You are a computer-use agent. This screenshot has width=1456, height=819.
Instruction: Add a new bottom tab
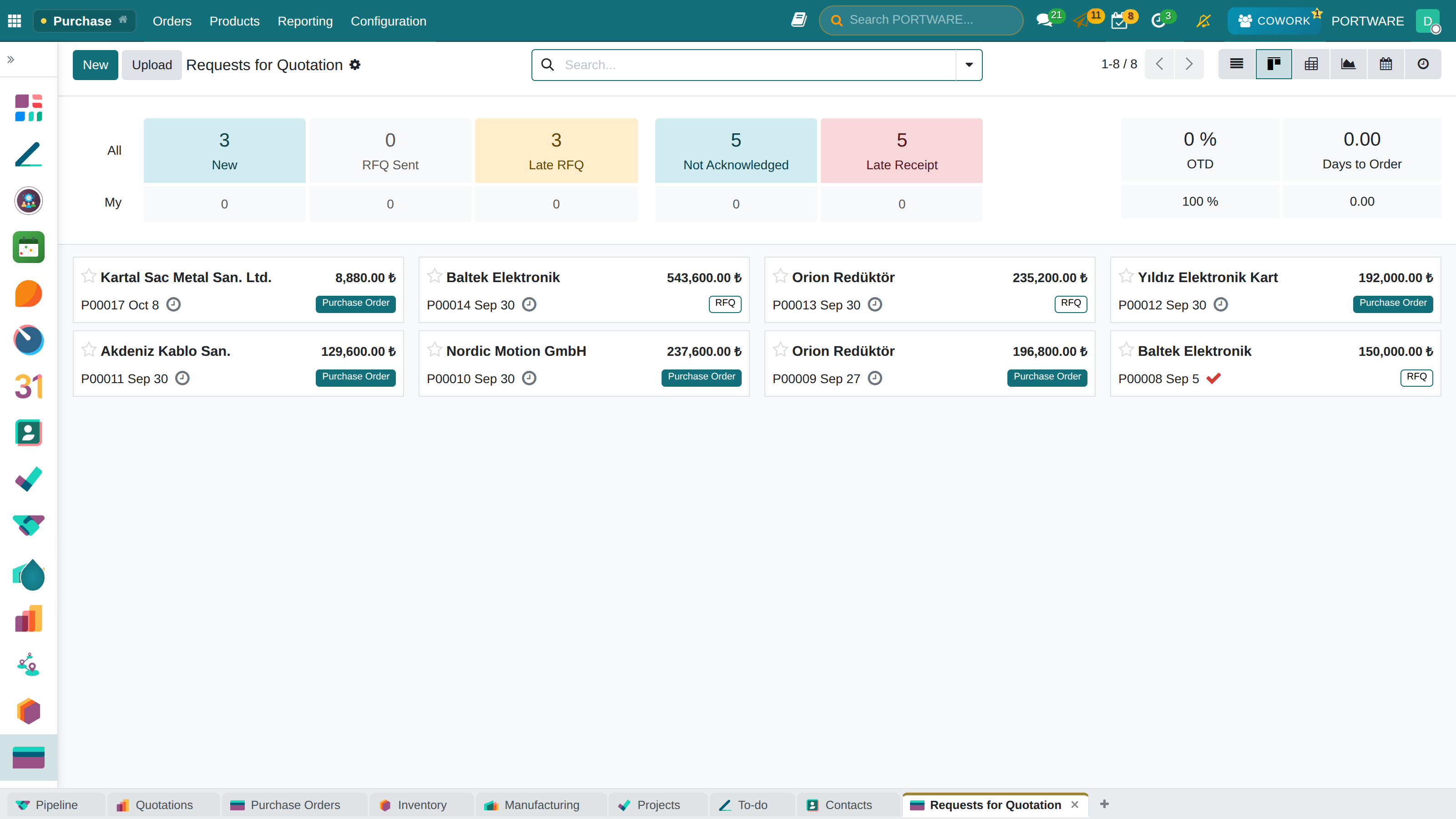(1104, 804)
